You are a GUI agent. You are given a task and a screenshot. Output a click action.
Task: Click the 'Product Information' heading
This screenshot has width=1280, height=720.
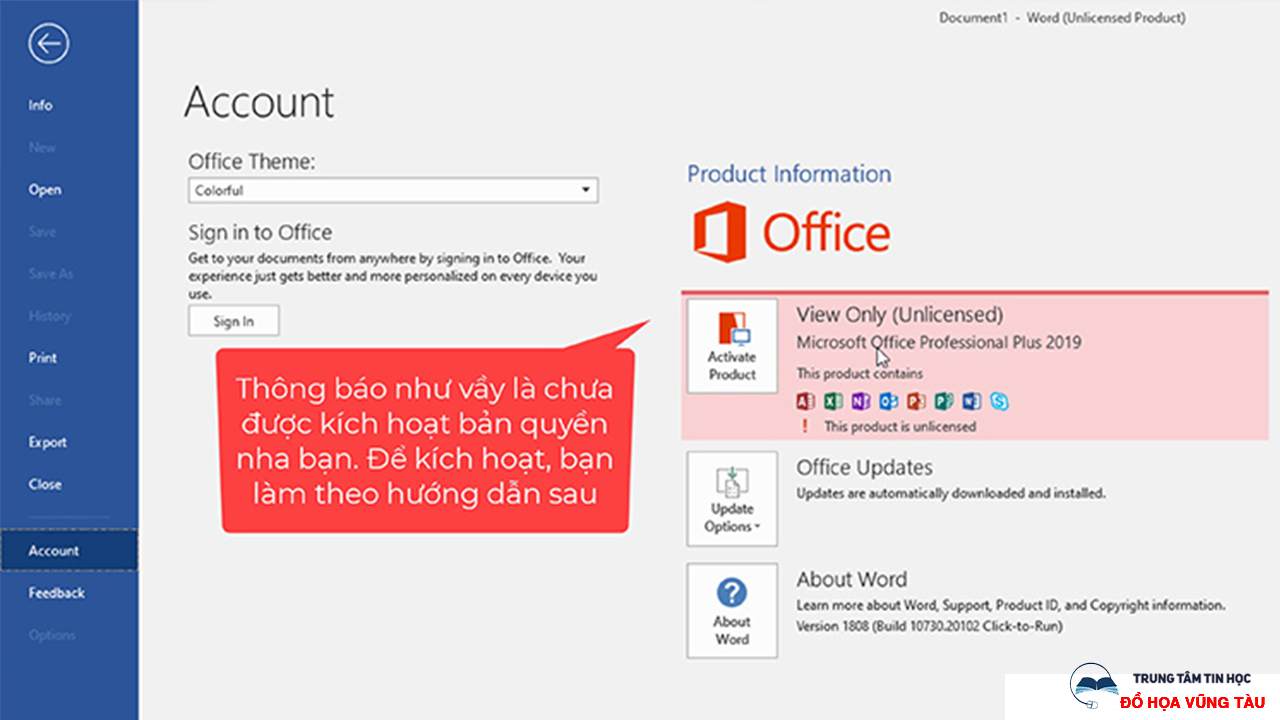tap(789, 174)
